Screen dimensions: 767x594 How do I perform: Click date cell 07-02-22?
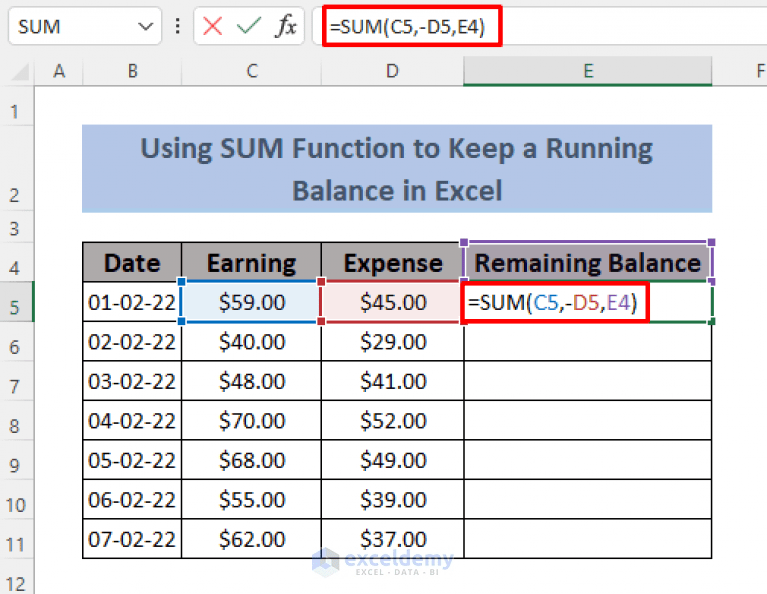click(132, 539)
